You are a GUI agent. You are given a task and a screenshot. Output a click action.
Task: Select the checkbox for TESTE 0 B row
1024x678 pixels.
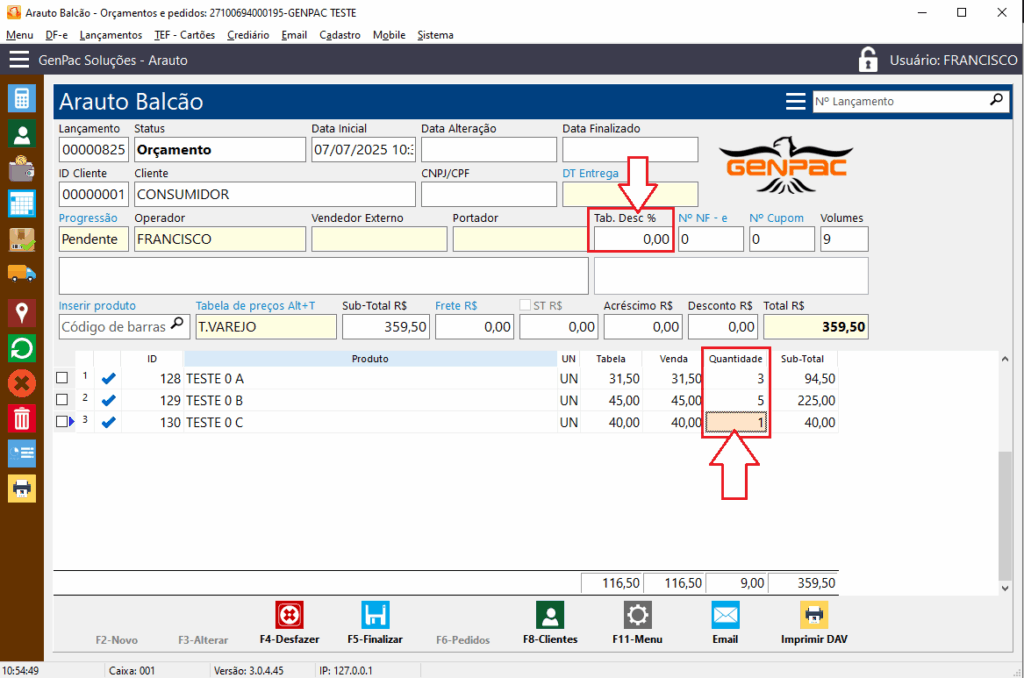pos(62,400)
